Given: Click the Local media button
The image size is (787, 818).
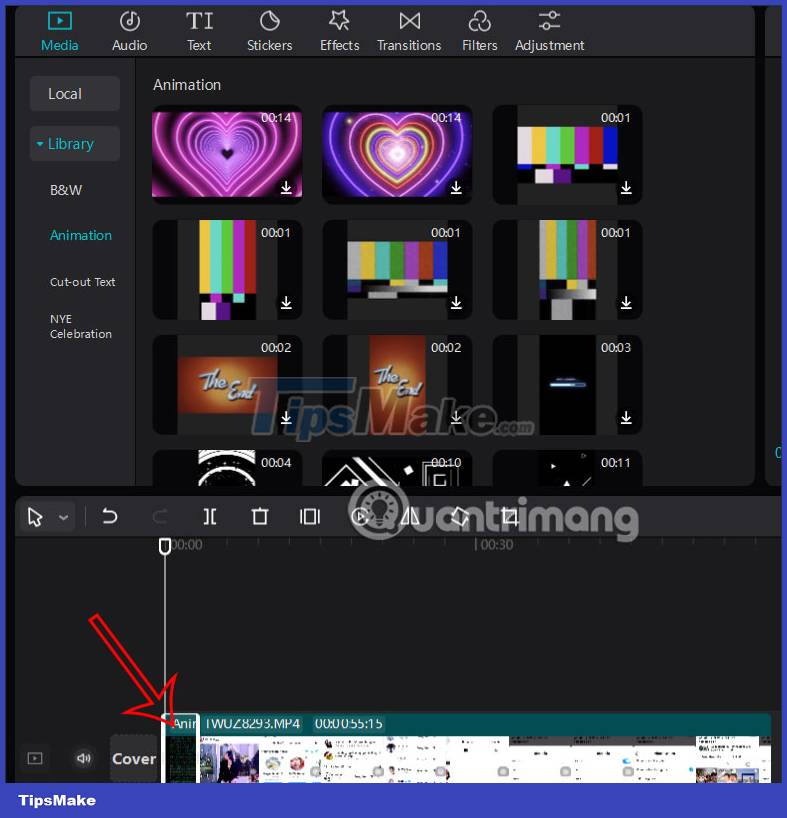Looking at the screenshot, I should click(75, 93).
